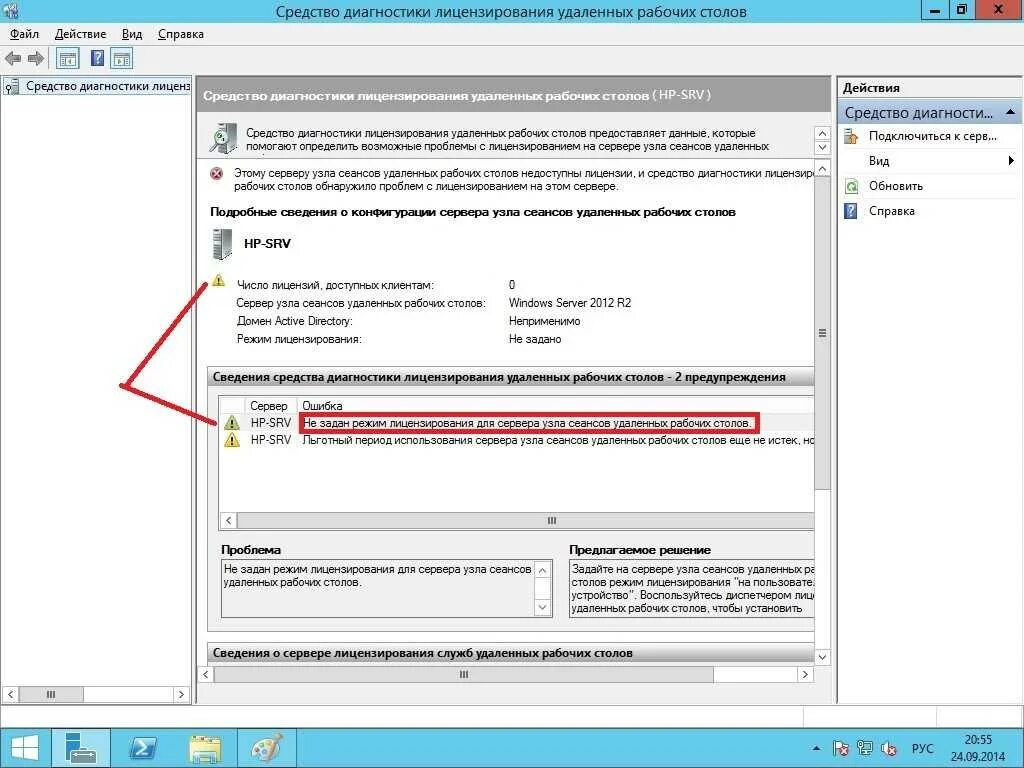The height and width of the screenshot is (768, 1024).
Task: Toggle the console tree pane toolbar icon
Action: pos(68,59)
